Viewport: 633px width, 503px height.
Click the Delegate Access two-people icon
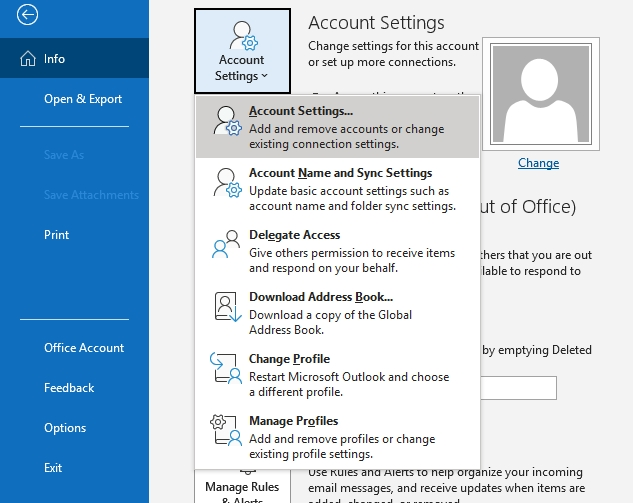[226, 244]
